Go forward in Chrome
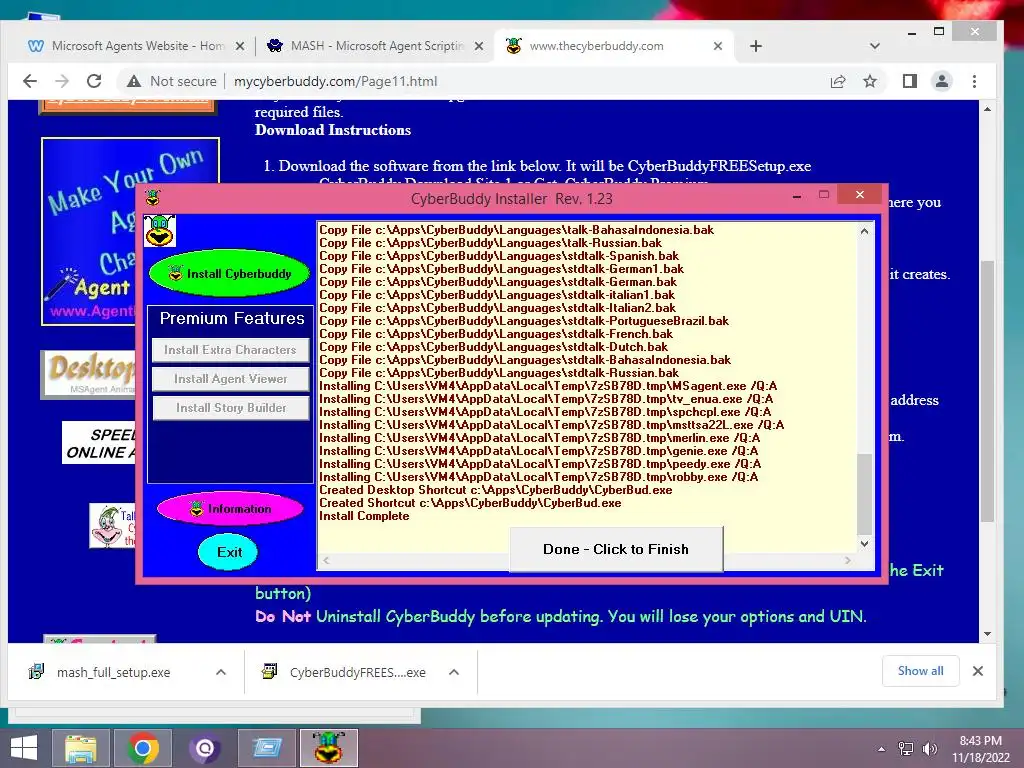 [62, 81]
